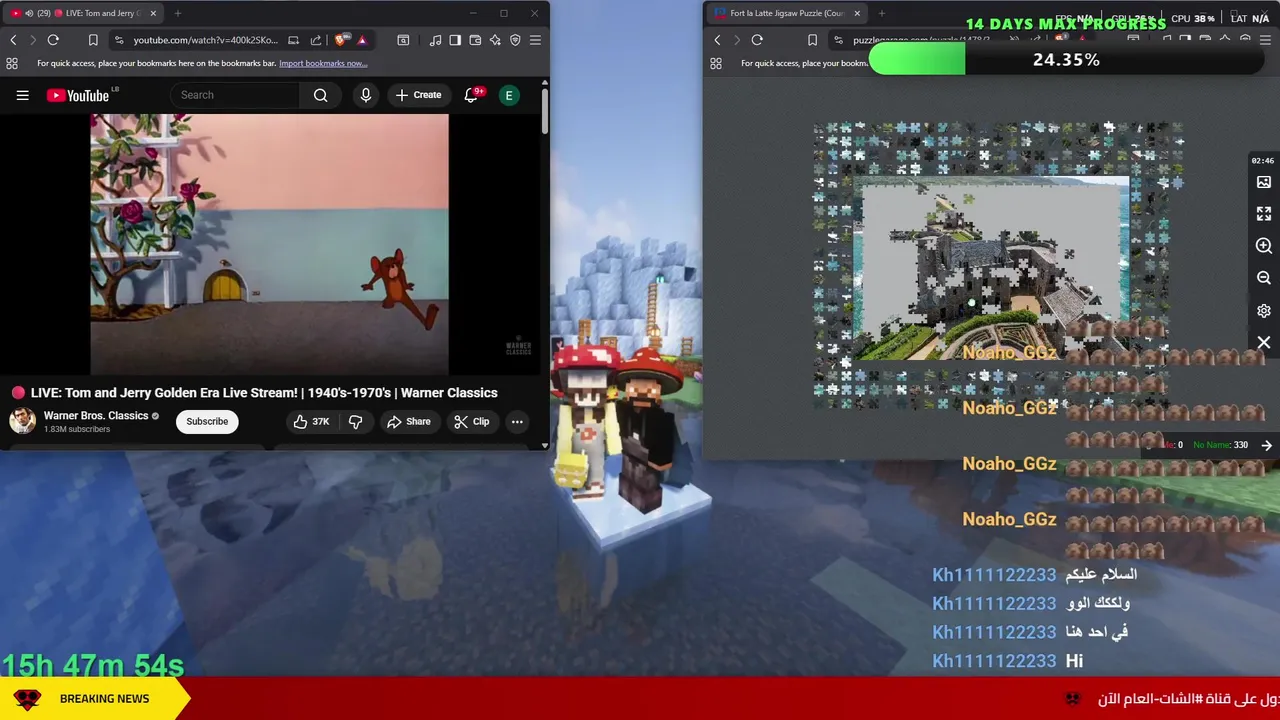This screenshot has height=720, width=1280.
Task: Share the Tom and Jerry live stream
Action: 408,421
